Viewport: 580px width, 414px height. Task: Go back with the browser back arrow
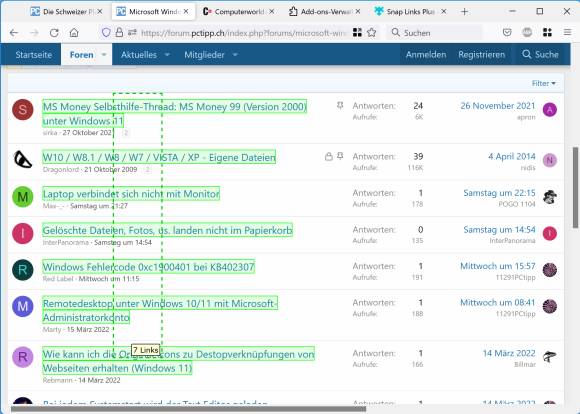(14, 33)
